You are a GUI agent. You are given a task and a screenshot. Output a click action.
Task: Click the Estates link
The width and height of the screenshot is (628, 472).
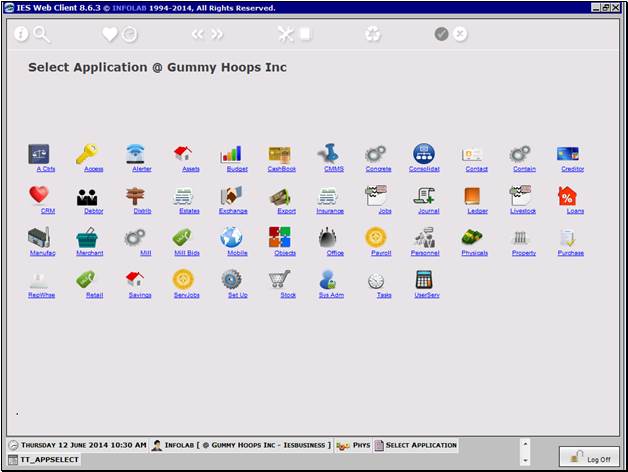click(x=189, y=211)
